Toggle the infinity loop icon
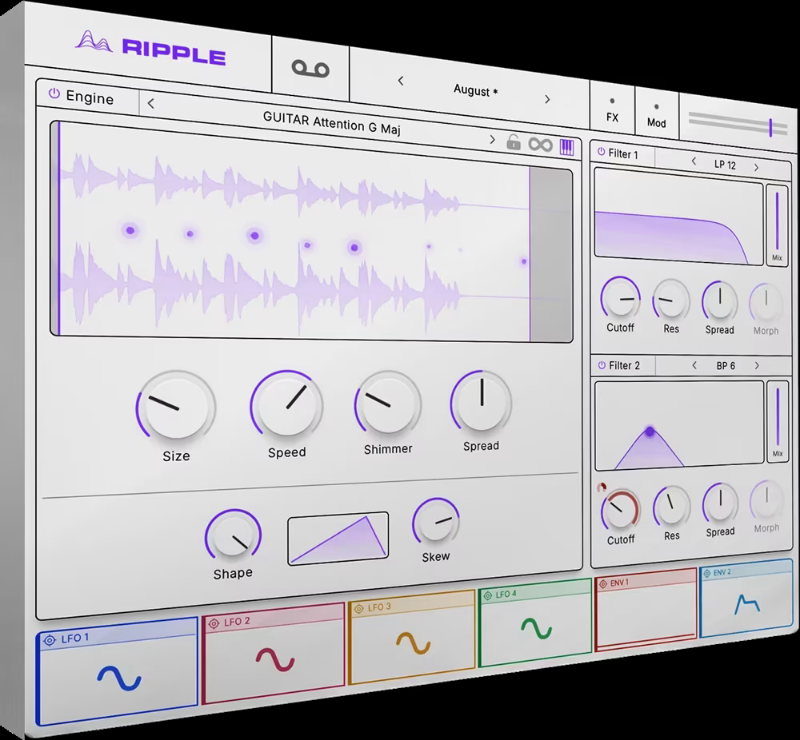The image size is (800, 740). (540, 145)
